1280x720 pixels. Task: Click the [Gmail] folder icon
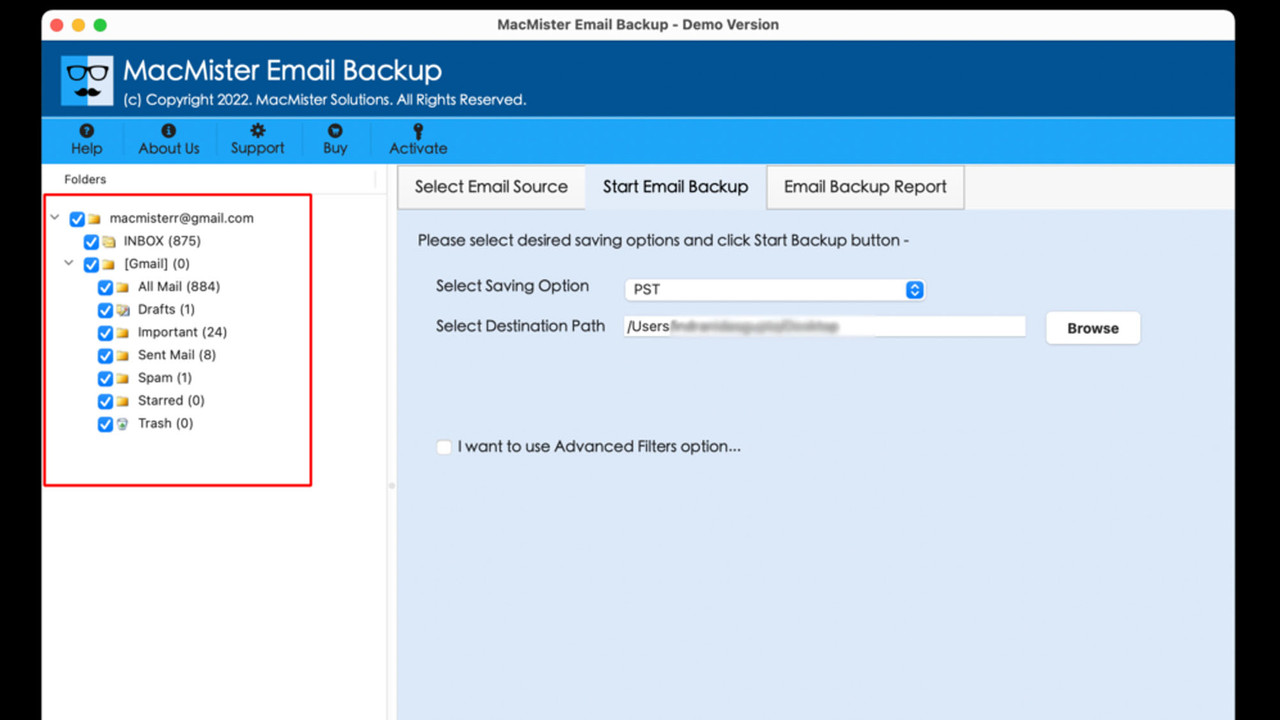point(108,265)
